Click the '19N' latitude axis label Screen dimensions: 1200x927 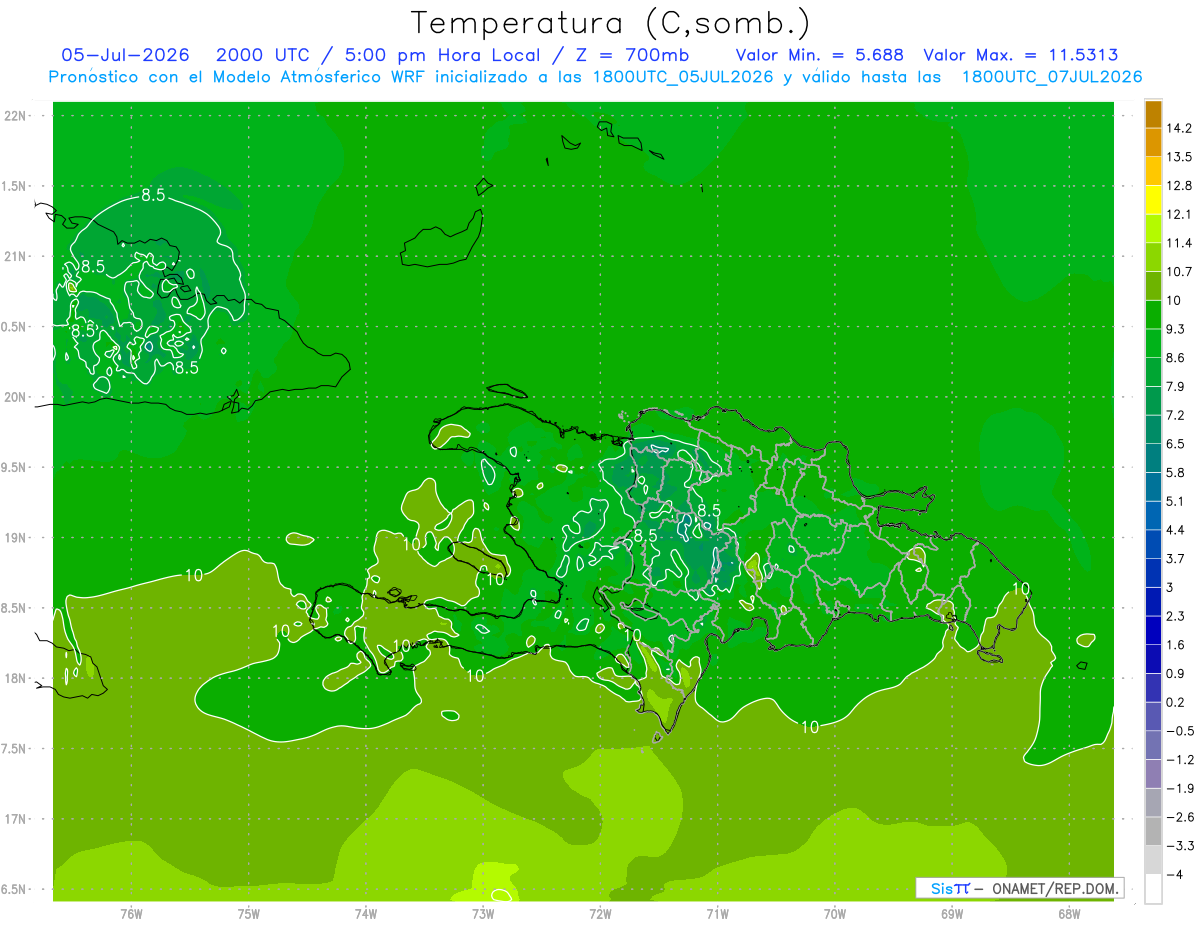click(x=16, y=538)
